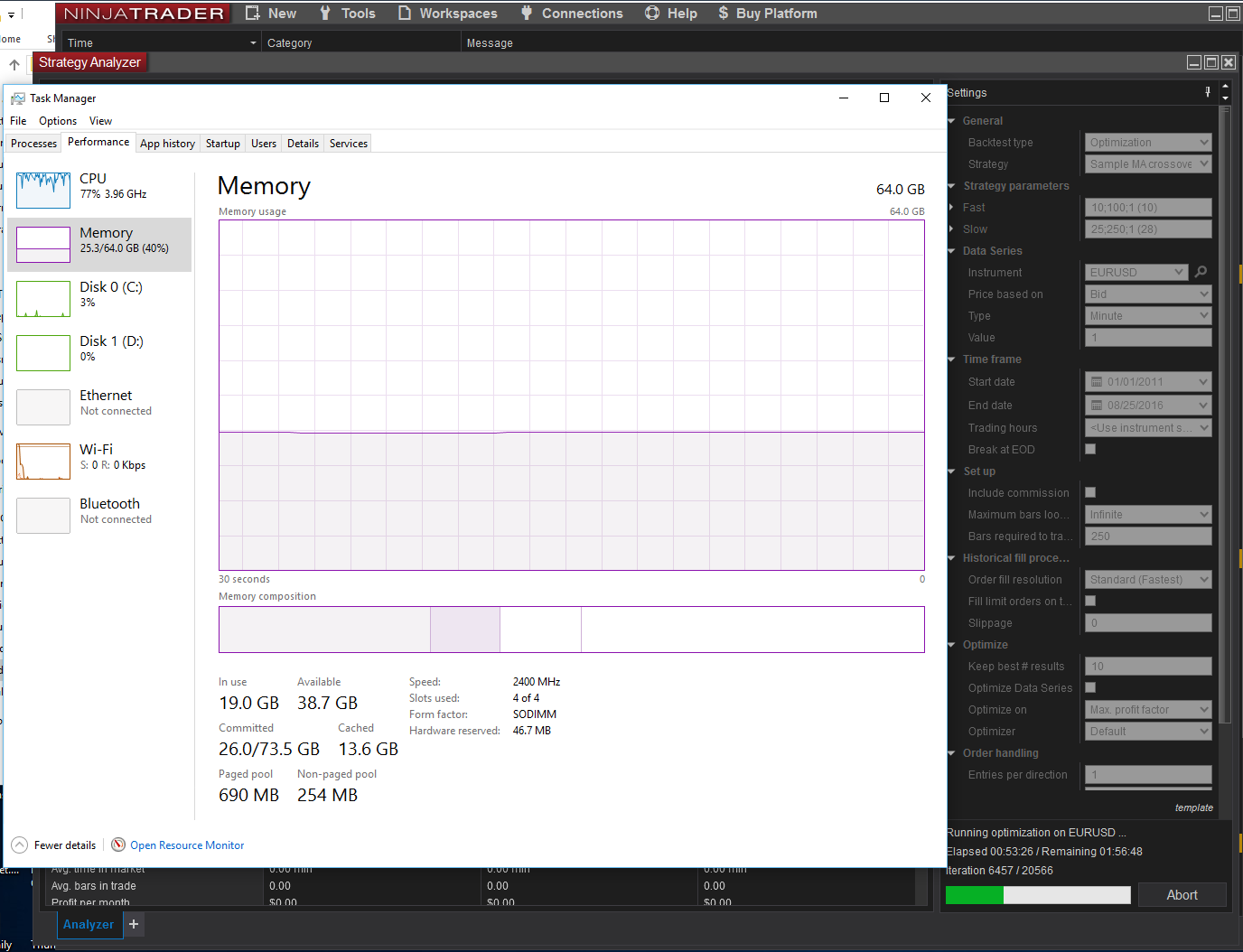Open the Workspaces menu in NinjaTrader

(x=447, y=14)
